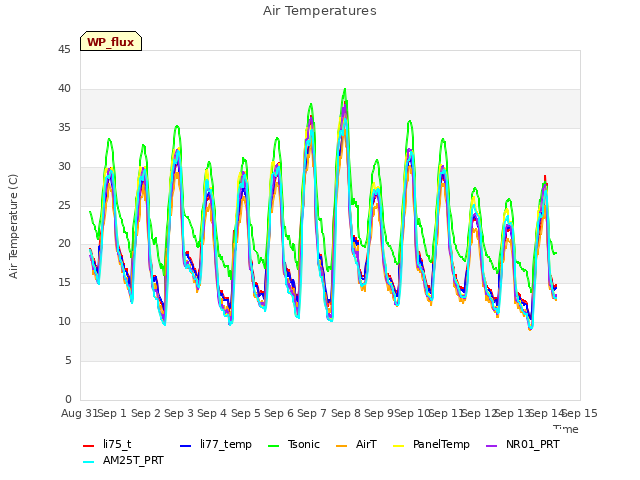Click the y-axis label 5
This screenshot has width=640, height=480.
point(68,360)
